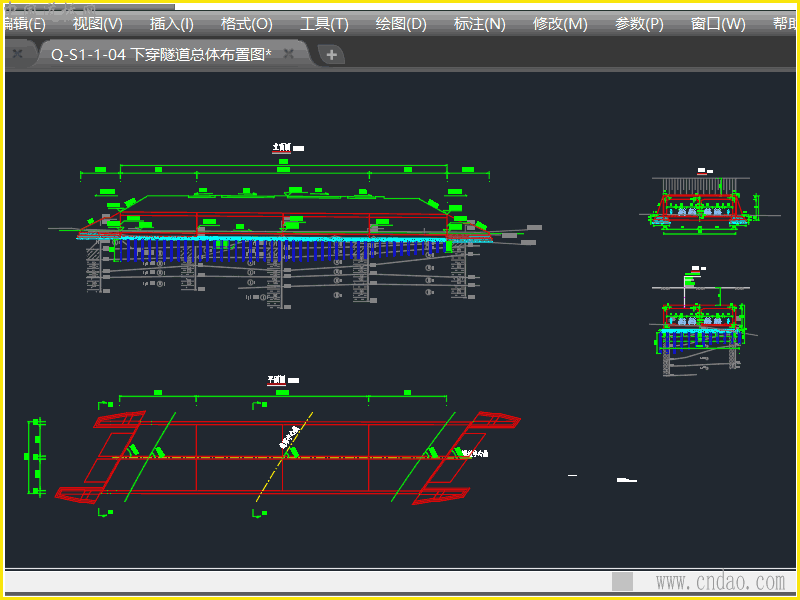Open the 视图(V) menu
The height and width of the screenshot is (600, 800).
97,24
